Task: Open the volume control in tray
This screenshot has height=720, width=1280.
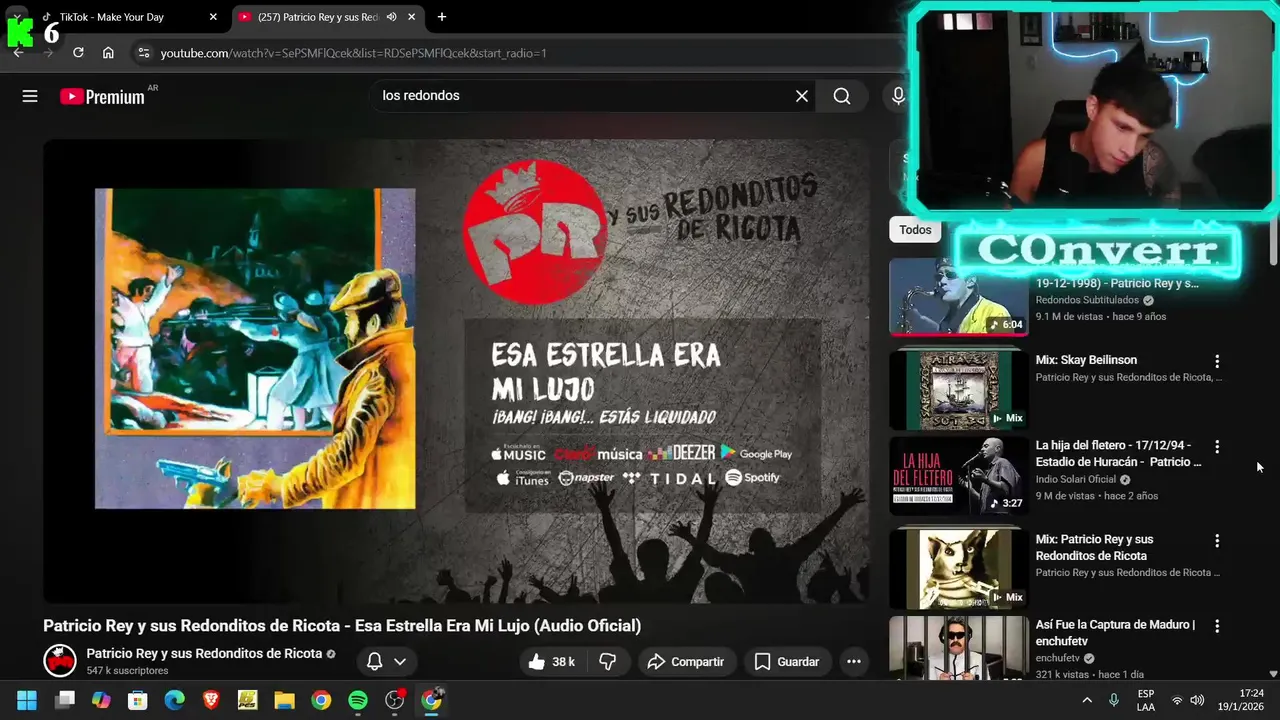Action: click(1197, 701)
